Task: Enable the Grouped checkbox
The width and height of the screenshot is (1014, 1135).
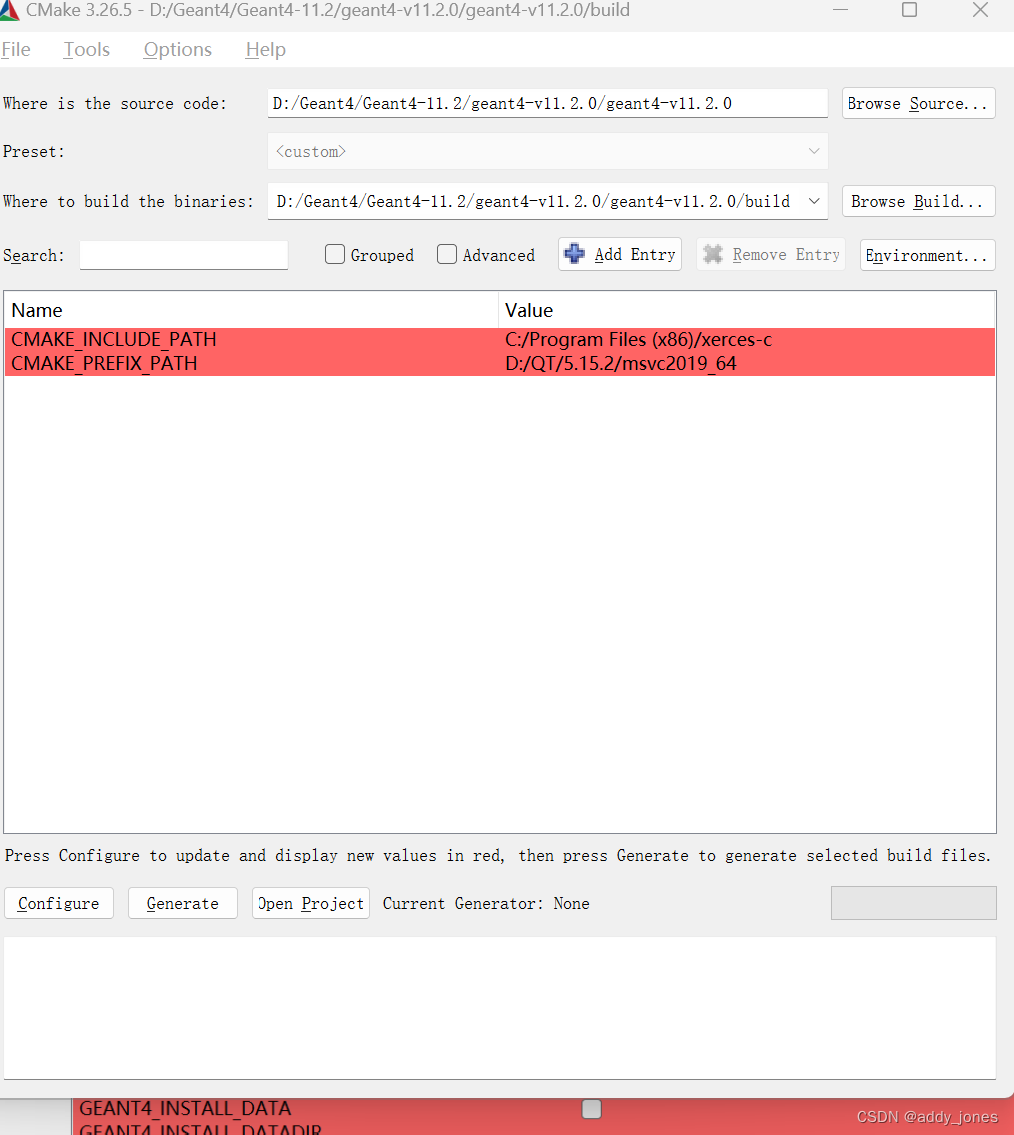Action: [335, 254]
